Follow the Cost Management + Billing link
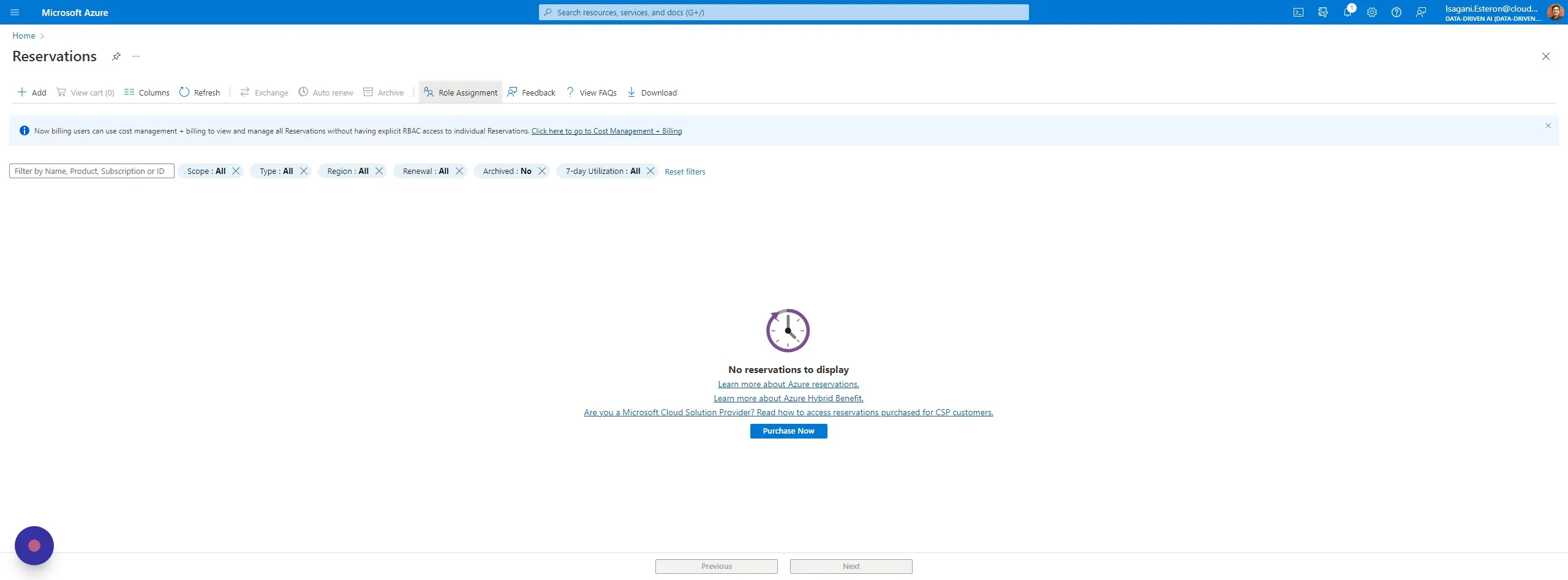1568x580 pixels. click(x=606, y=131)
